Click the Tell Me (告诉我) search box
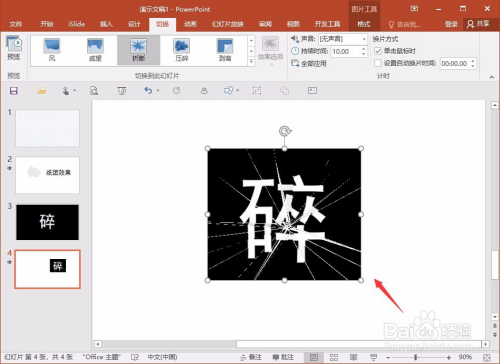Screen dimensions: 500x364 click(x=405, y=24)
